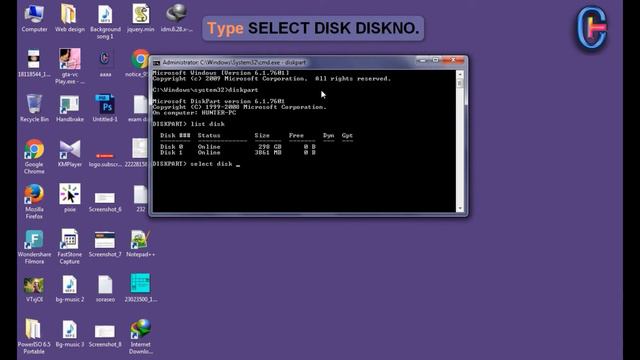Select the Screenshot_7 image file
640x360 pixels.
[105, 244]
